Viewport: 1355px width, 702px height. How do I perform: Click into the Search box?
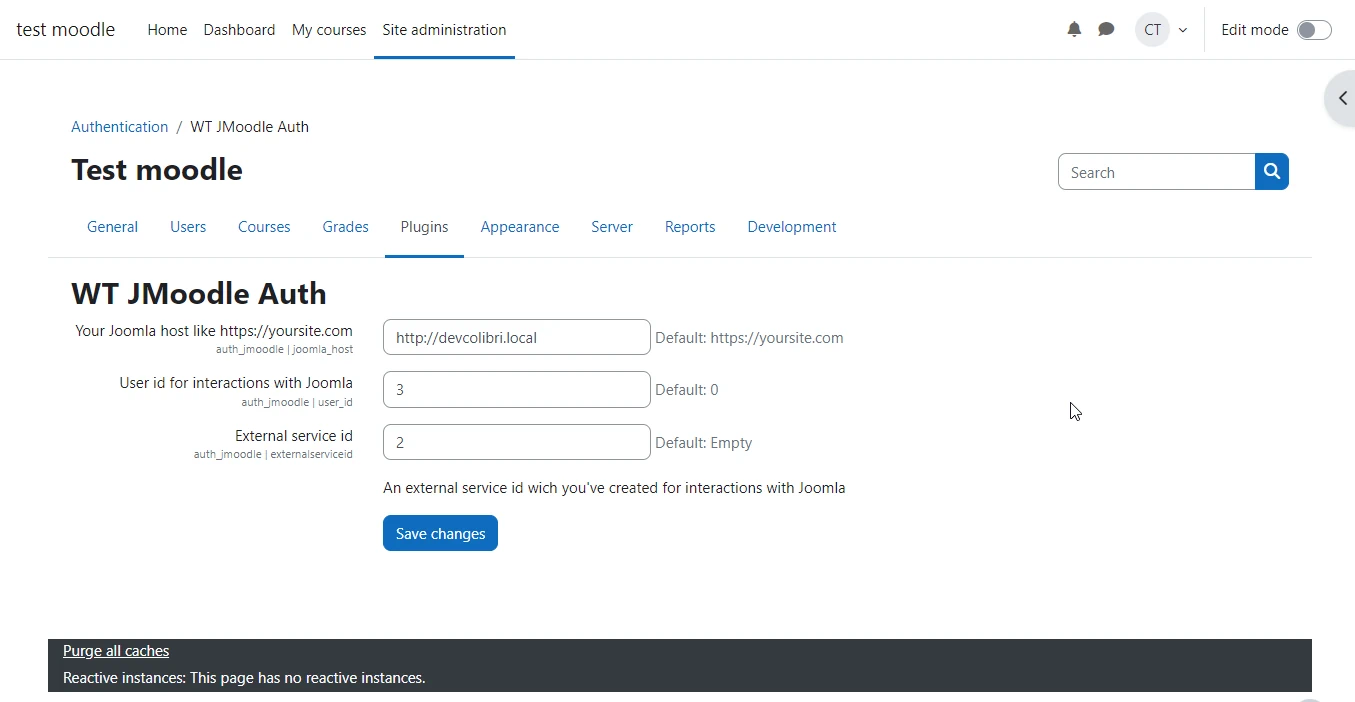[x=1156, y=172]
